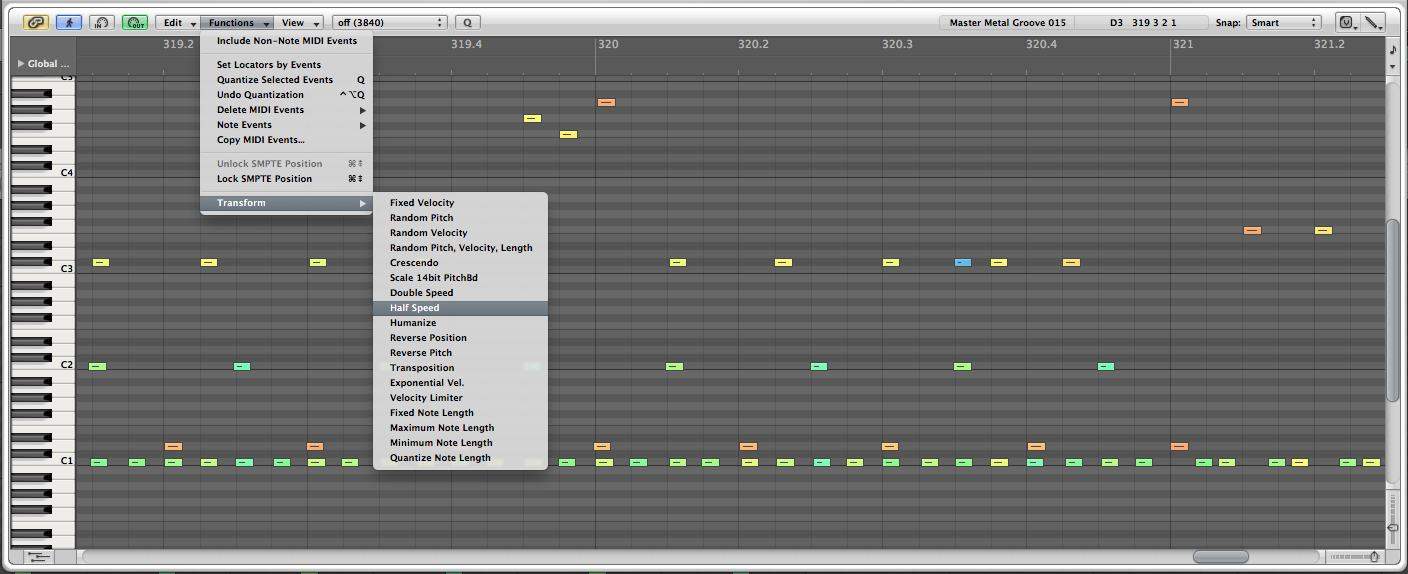This screenshot has height=574, width=1408.
Task: Click the small down arrow below note icon
Action: point(1393,66)
